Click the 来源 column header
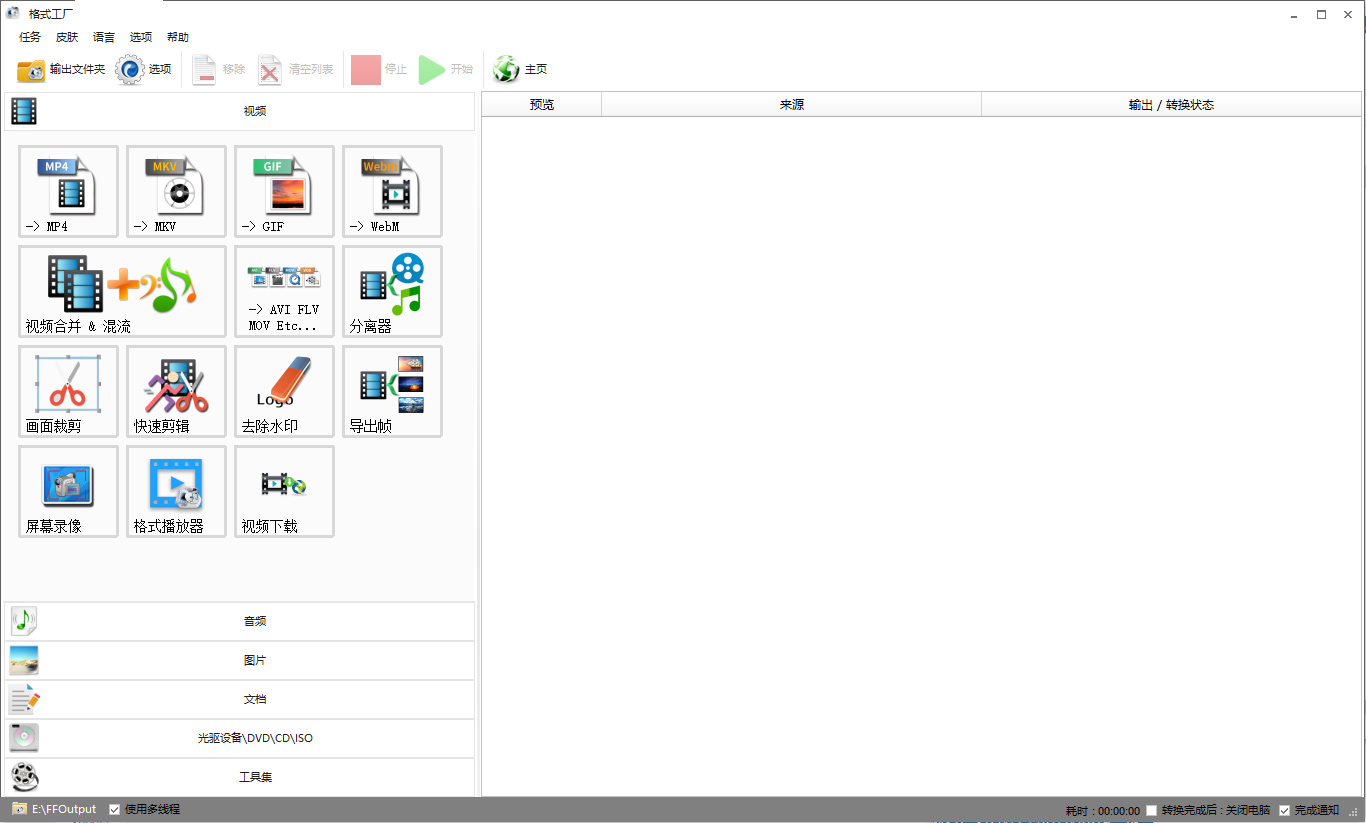 (x=792, y=104)
